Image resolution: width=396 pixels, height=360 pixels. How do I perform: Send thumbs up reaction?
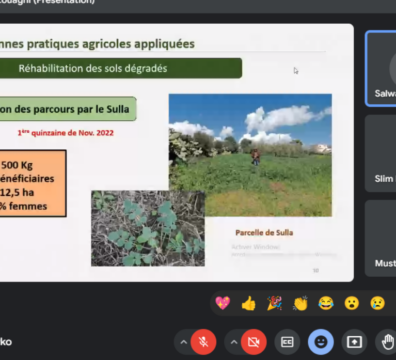pos(248,303)
